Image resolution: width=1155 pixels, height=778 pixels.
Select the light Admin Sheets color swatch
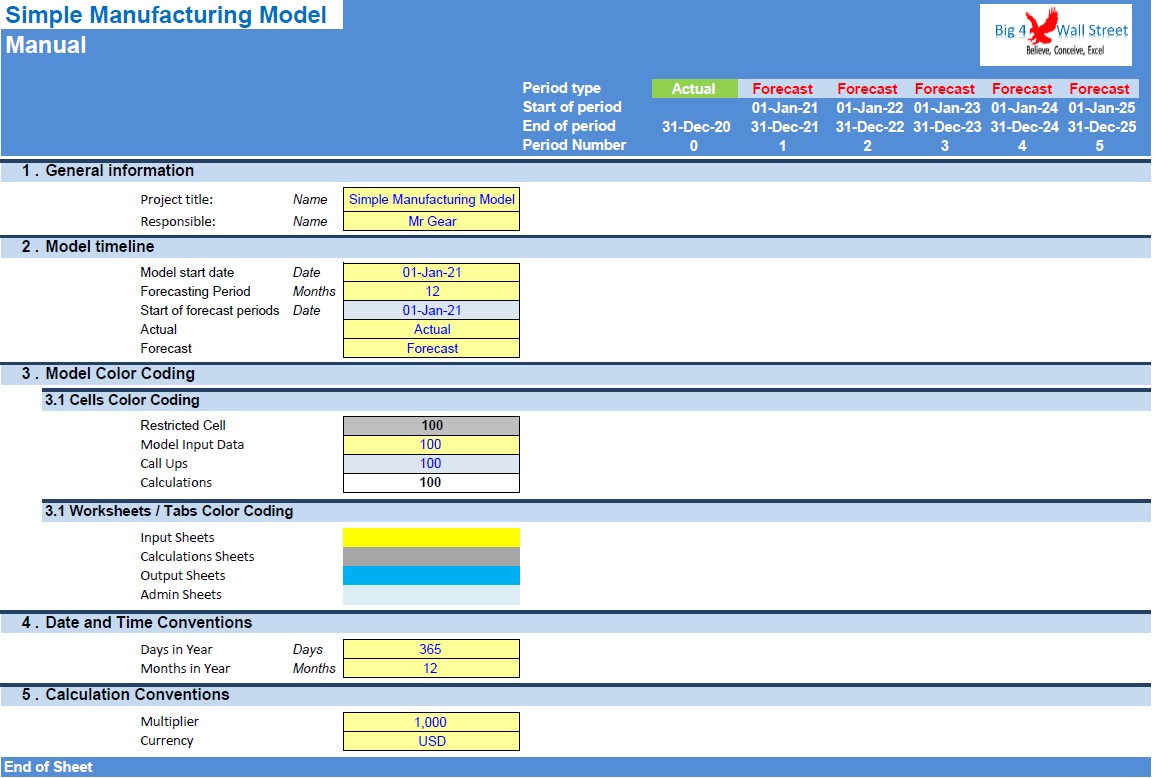pos(432,595)
